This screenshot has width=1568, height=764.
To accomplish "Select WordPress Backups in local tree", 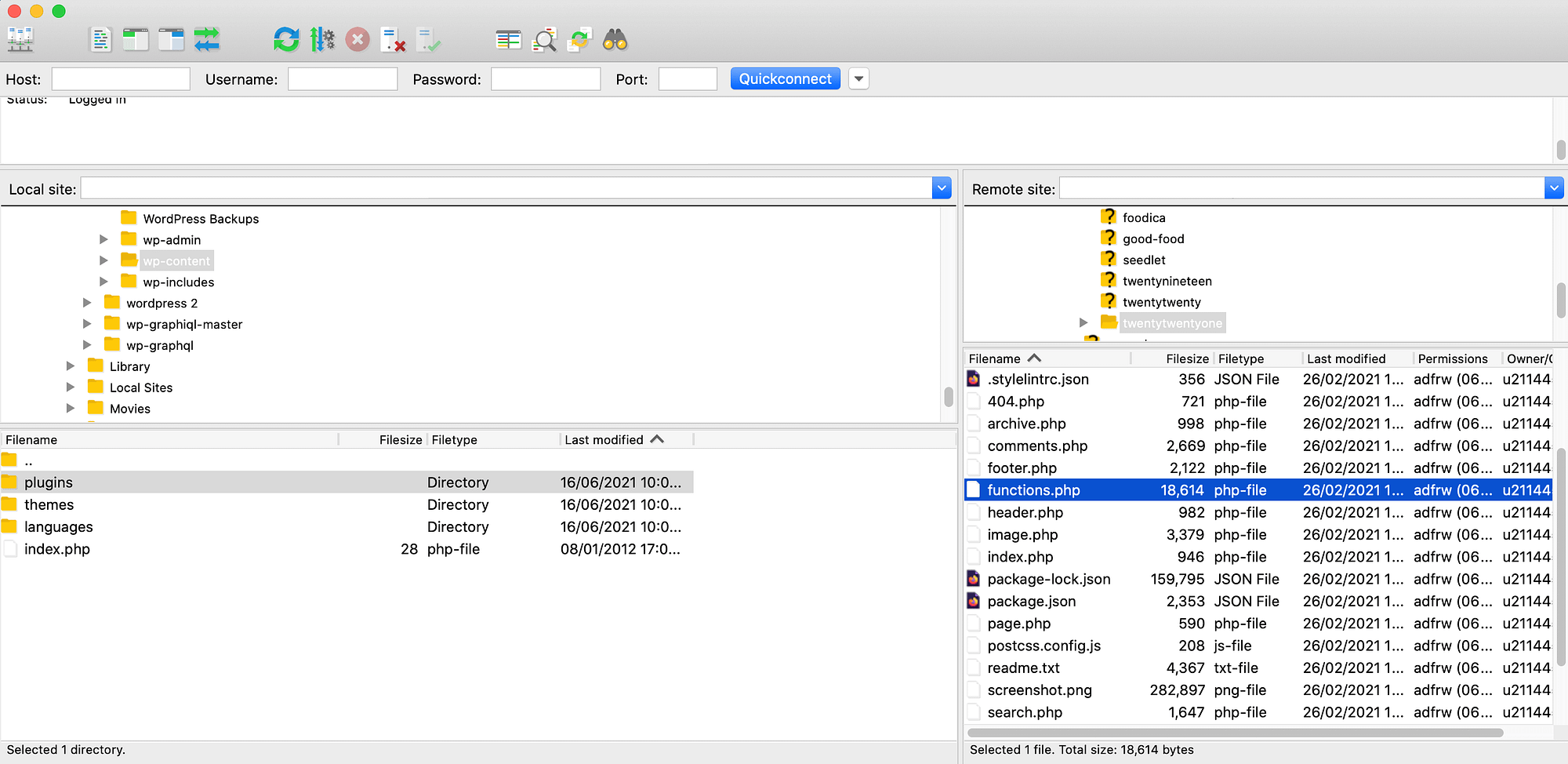I will point(201,219).
